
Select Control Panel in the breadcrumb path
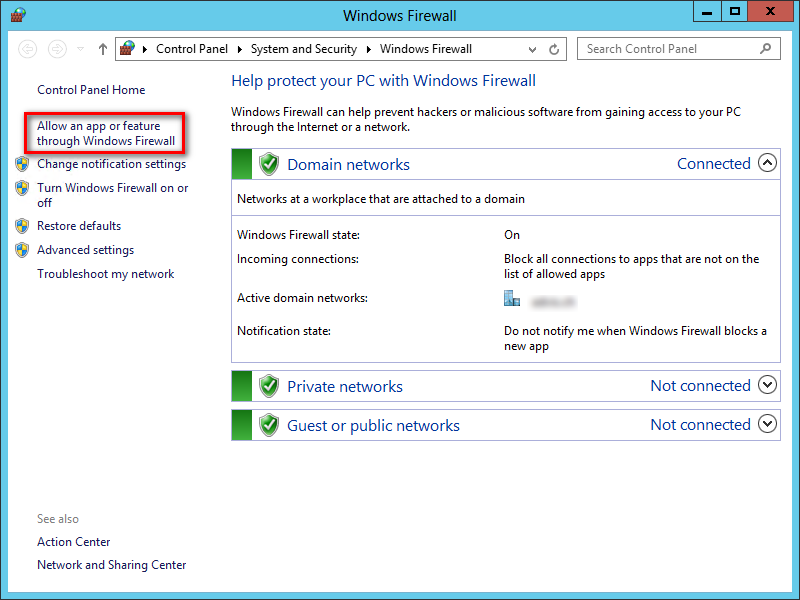192,48
